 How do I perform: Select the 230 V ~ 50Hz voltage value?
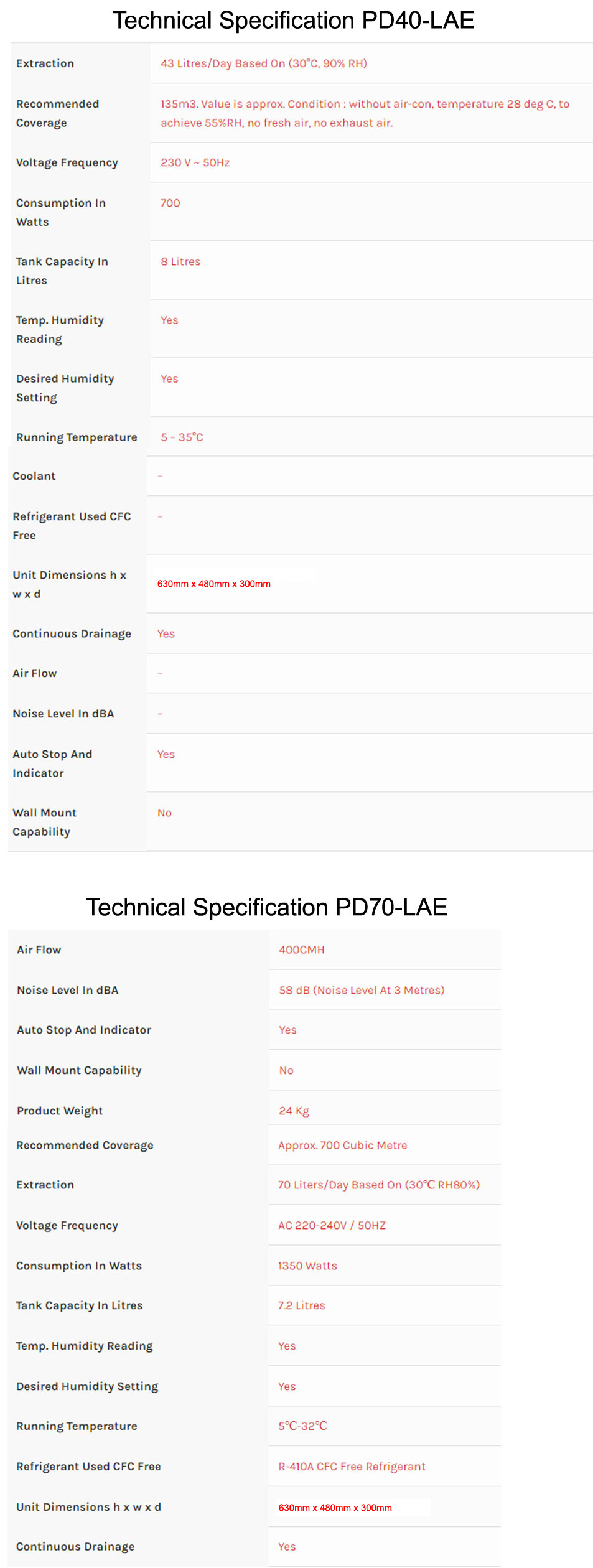tap(195, 162)
